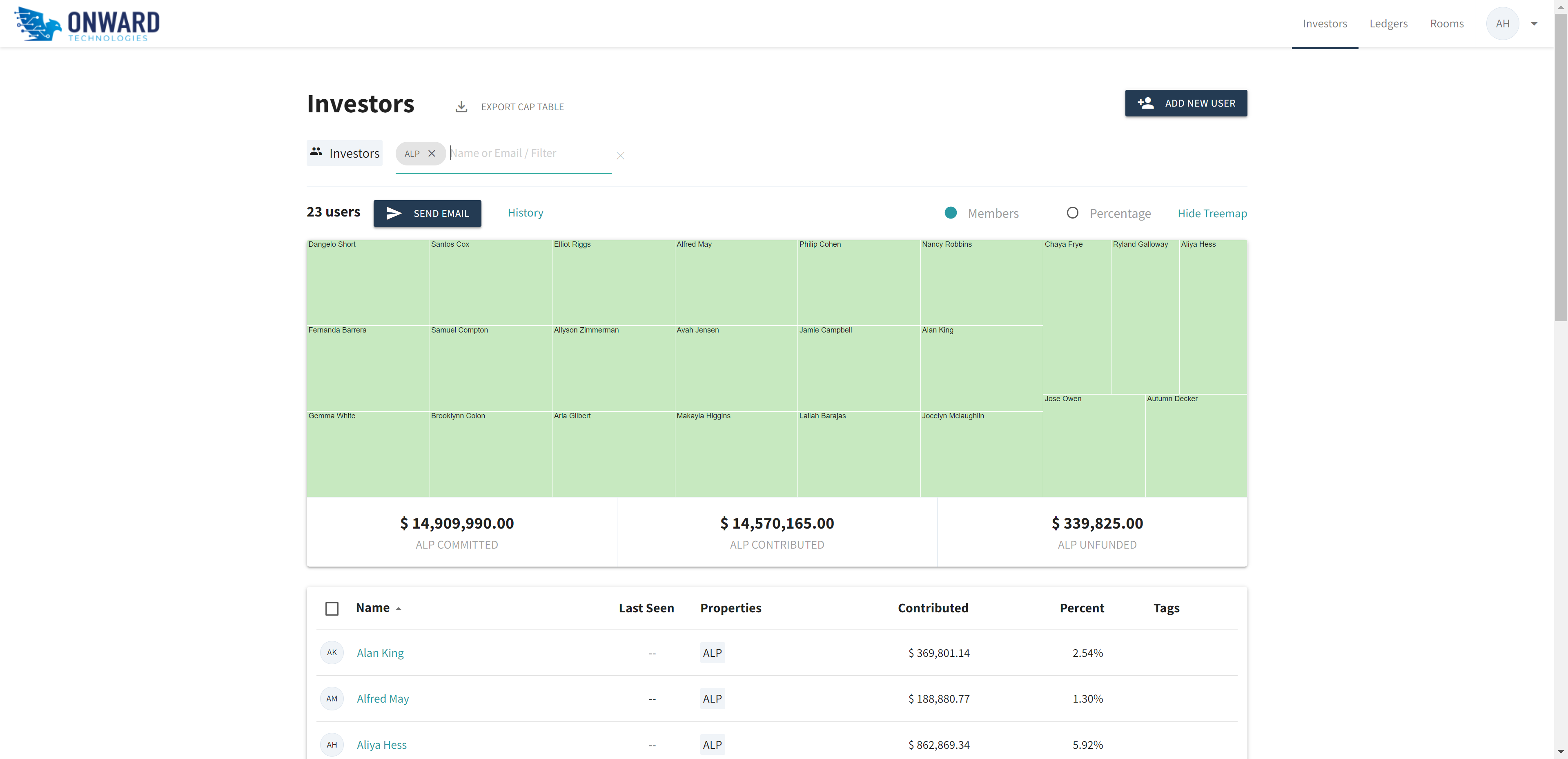Click the ALP property tag for Alan King
This screenshot has height=759, width=1568.
(712, 653)
